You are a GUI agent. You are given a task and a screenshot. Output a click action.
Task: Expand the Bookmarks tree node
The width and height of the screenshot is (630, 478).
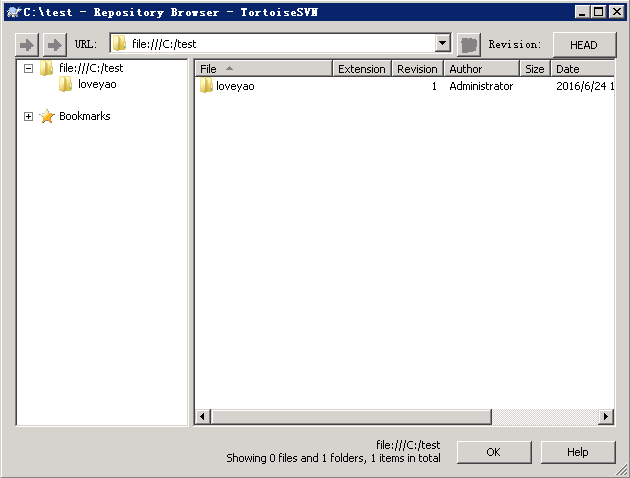click(28, 116)
